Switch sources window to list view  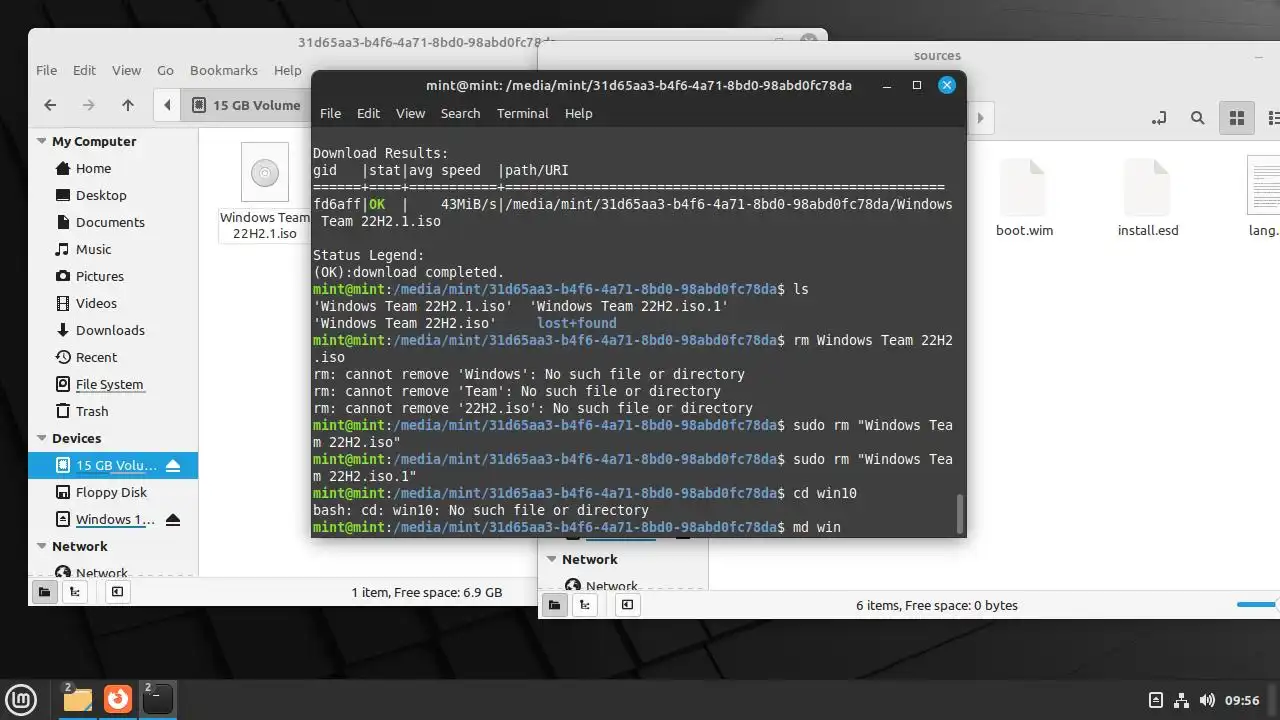point(1272,118)
